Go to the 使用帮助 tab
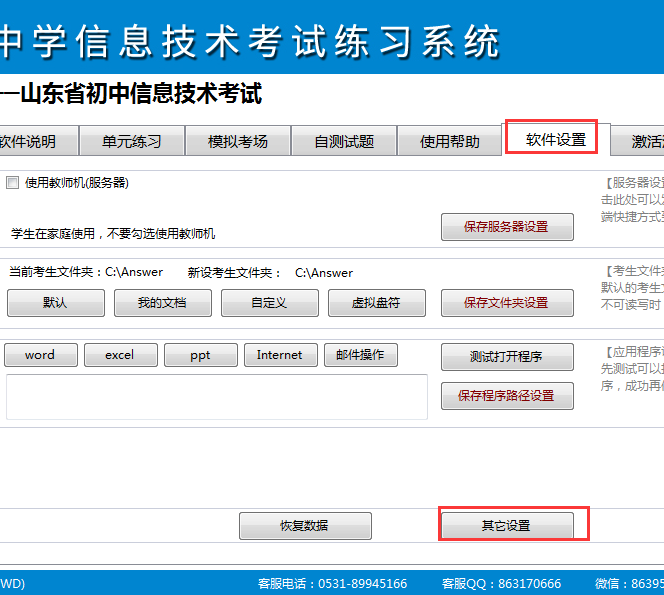664x595 pixels. (x=449, y=141)
